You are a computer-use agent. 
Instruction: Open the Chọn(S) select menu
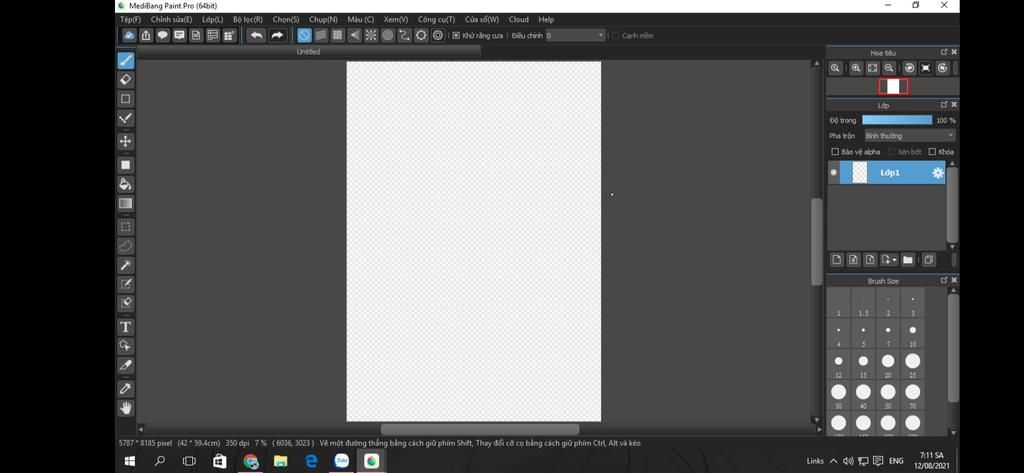tap(286, 20)
